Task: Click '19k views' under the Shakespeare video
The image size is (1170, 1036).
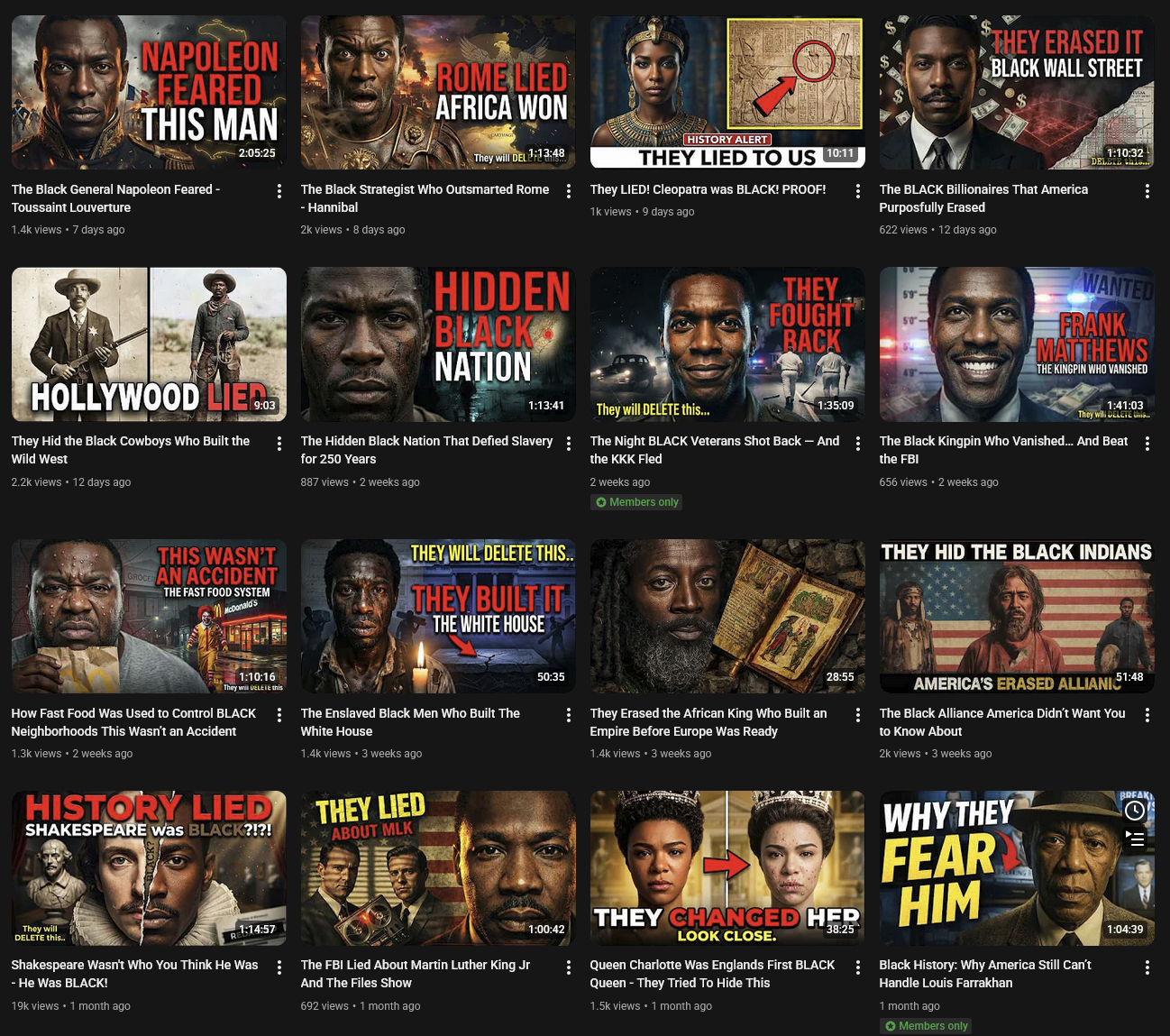Action: 35,1006
